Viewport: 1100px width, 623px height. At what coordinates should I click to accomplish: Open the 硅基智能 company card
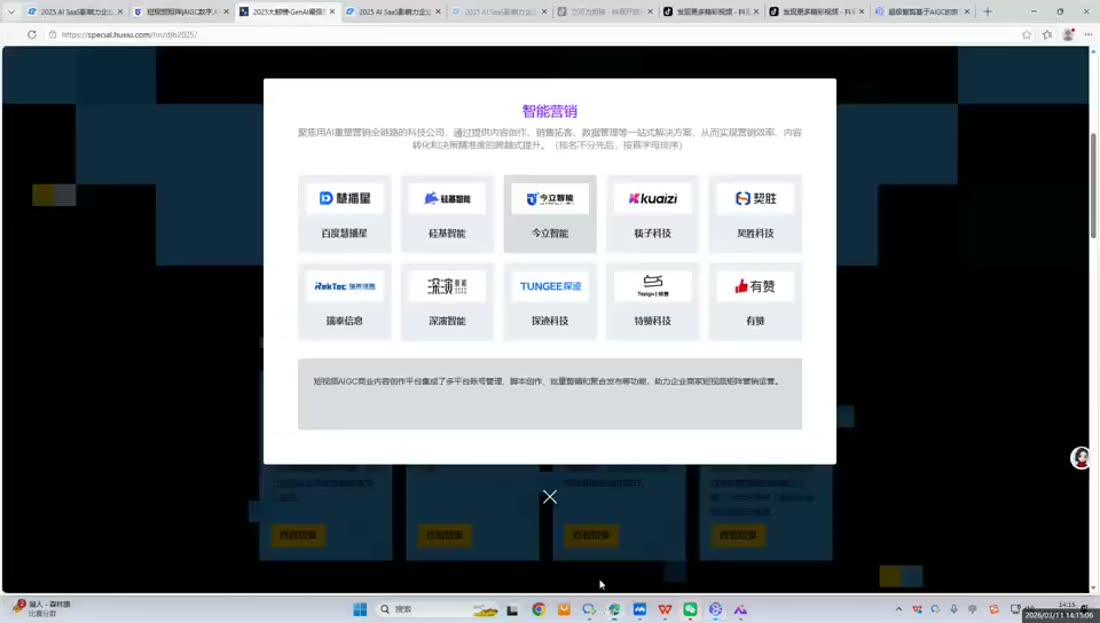point(447,213)
